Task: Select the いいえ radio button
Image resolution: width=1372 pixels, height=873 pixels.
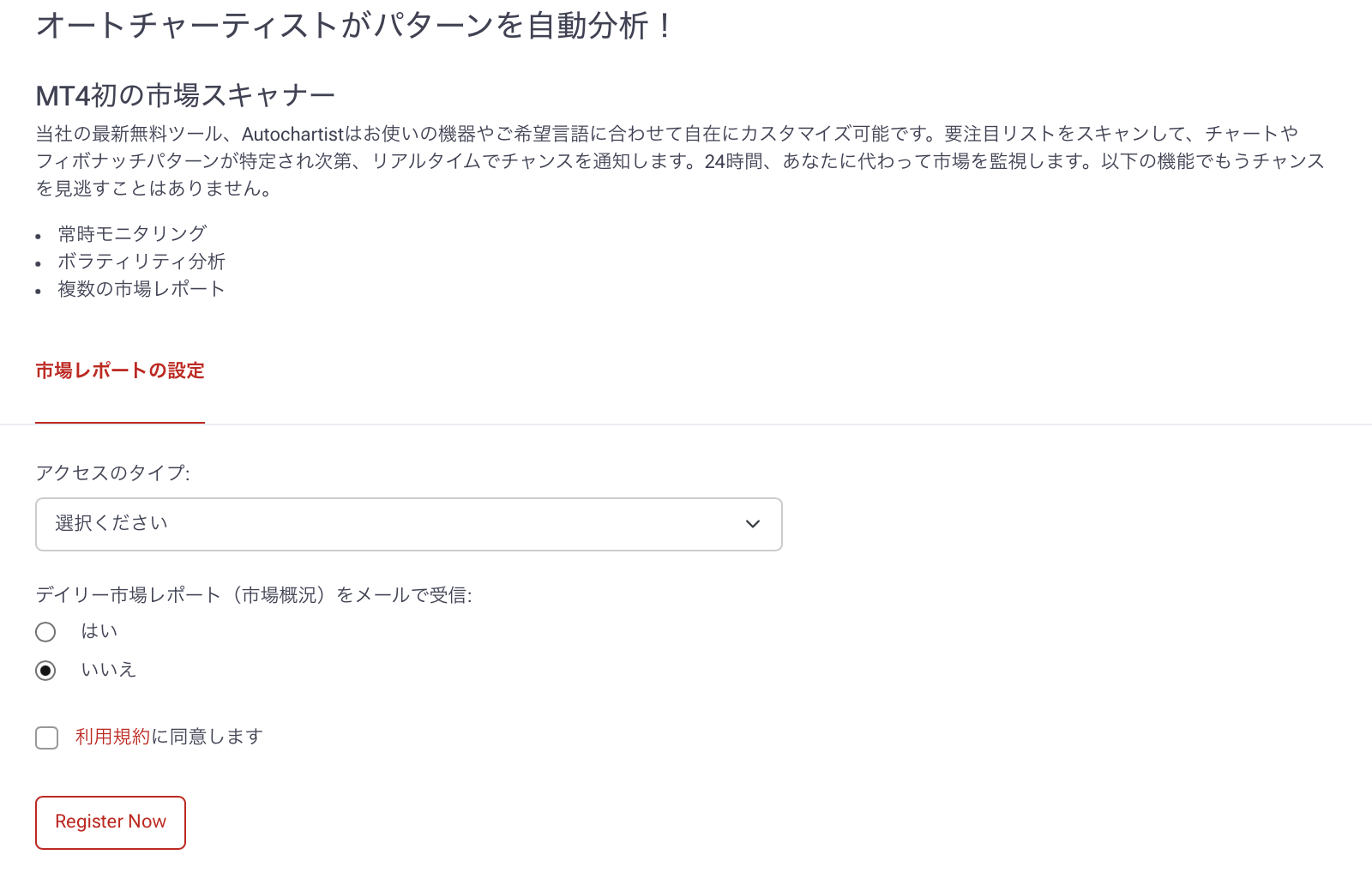Action: (45, 671)
